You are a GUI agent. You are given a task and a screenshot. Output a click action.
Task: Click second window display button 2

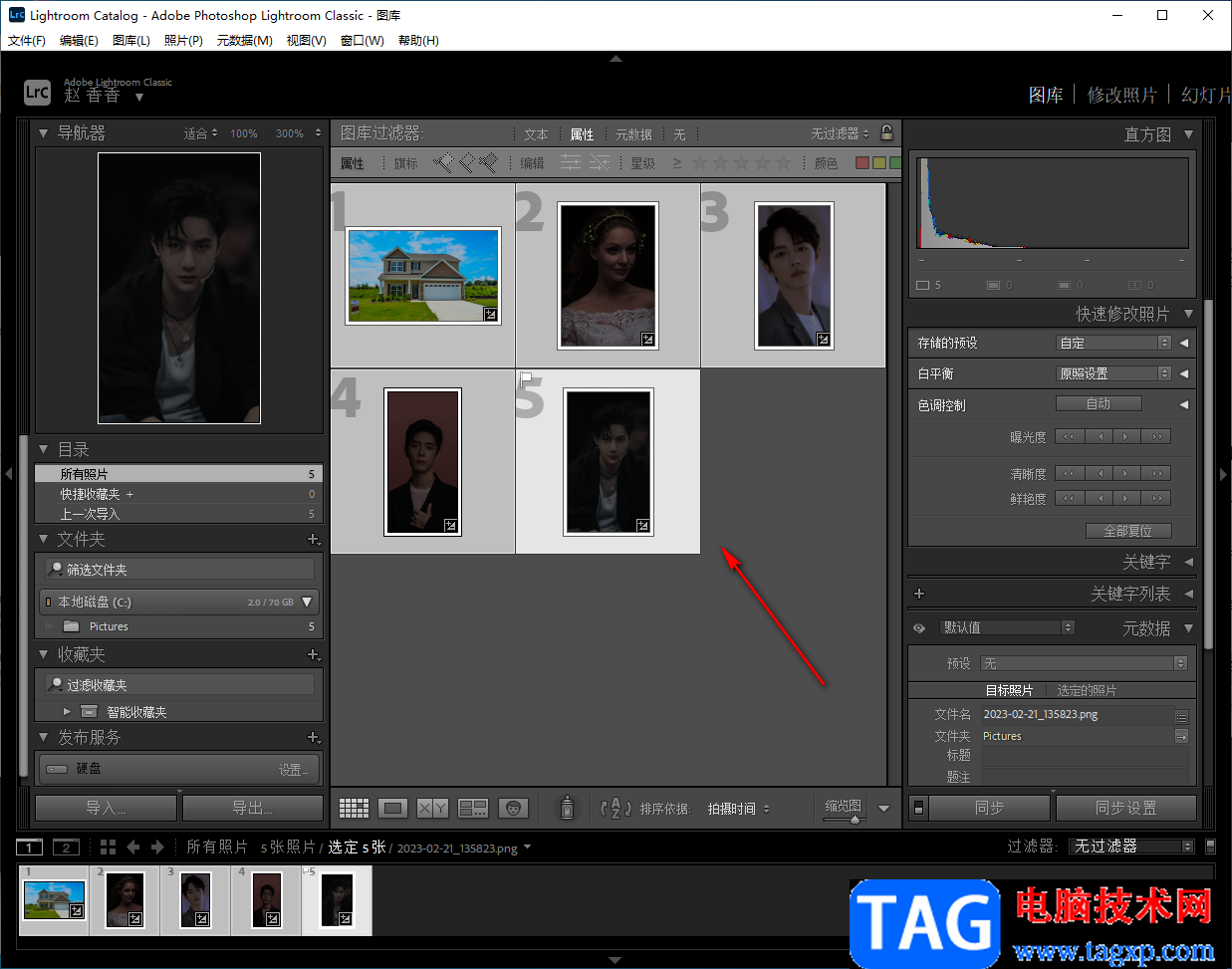click(x=66, y=848)
